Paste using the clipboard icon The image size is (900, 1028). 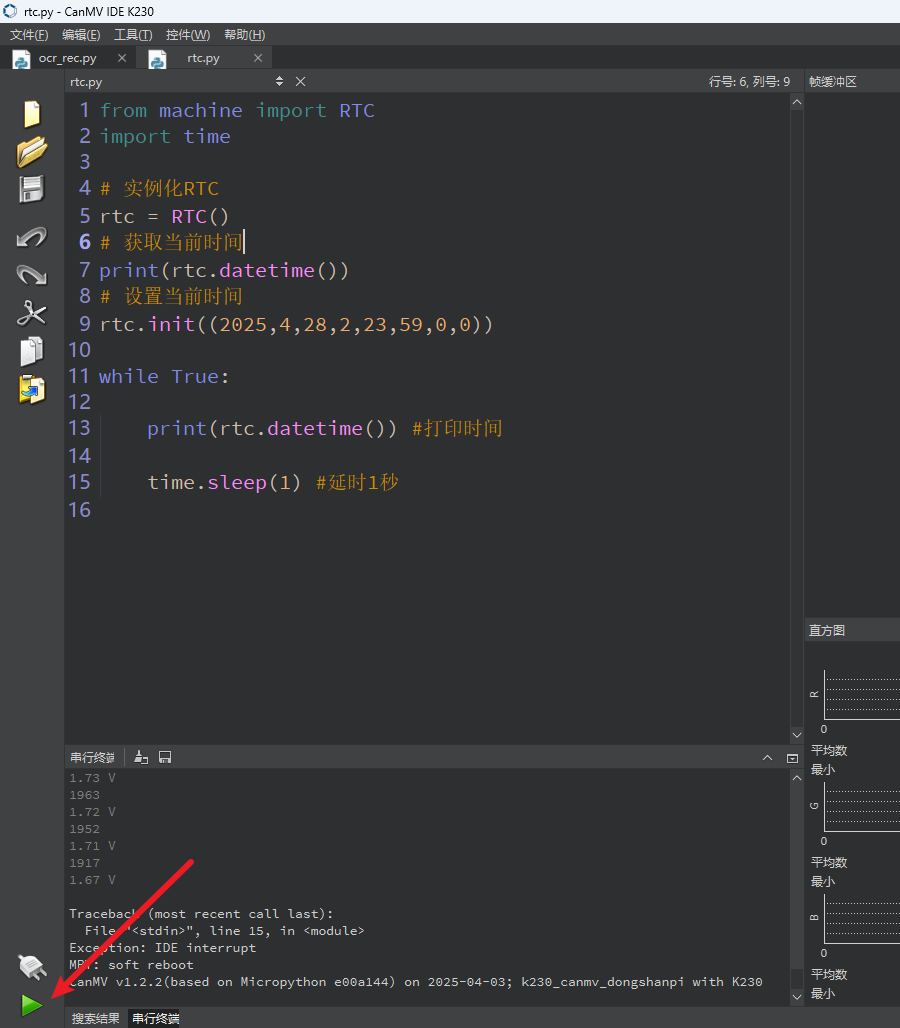[31, 389]
